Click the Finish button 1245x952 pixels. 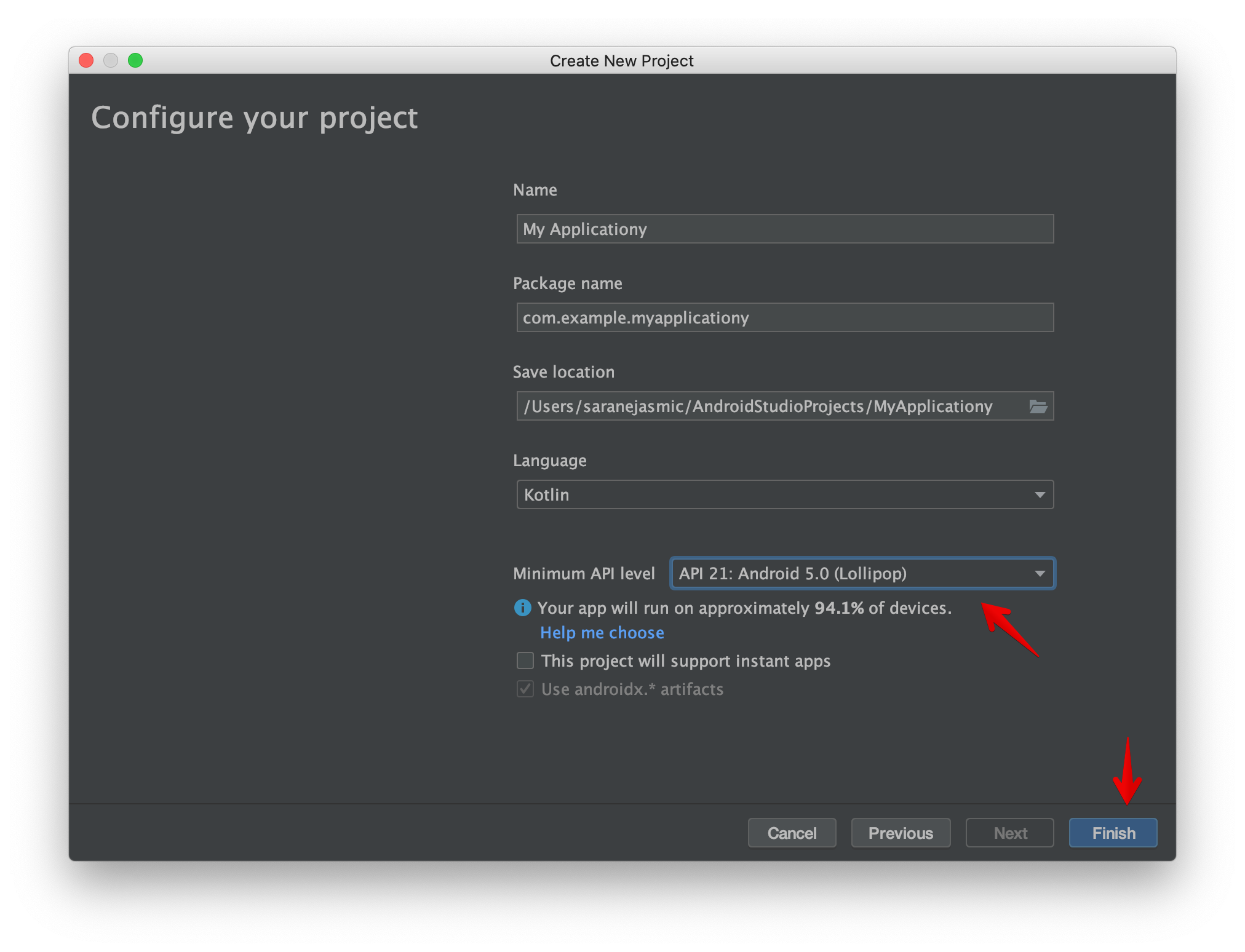[x=1113, y=833]
